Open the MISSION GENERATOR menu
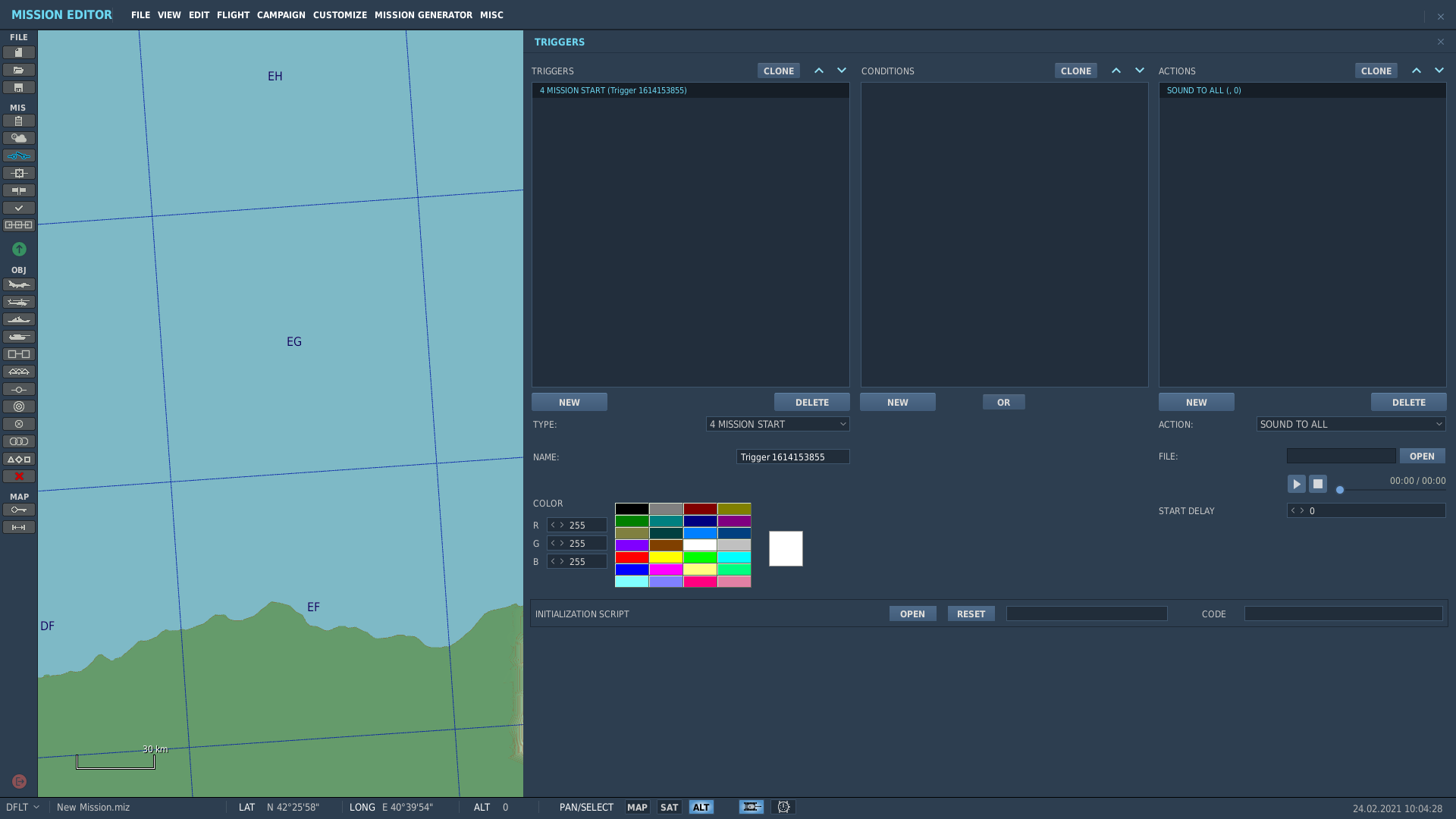The height and width of the screenshot is (819, 1456). [423, 15]
